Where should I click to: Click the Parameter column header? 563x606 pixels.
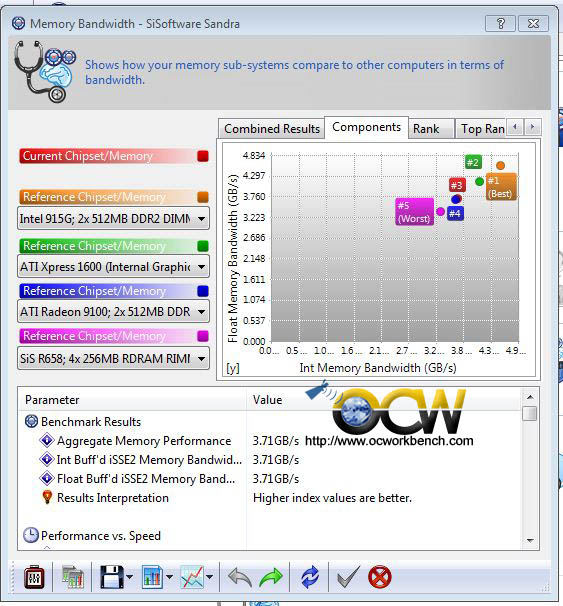[131, 400]
